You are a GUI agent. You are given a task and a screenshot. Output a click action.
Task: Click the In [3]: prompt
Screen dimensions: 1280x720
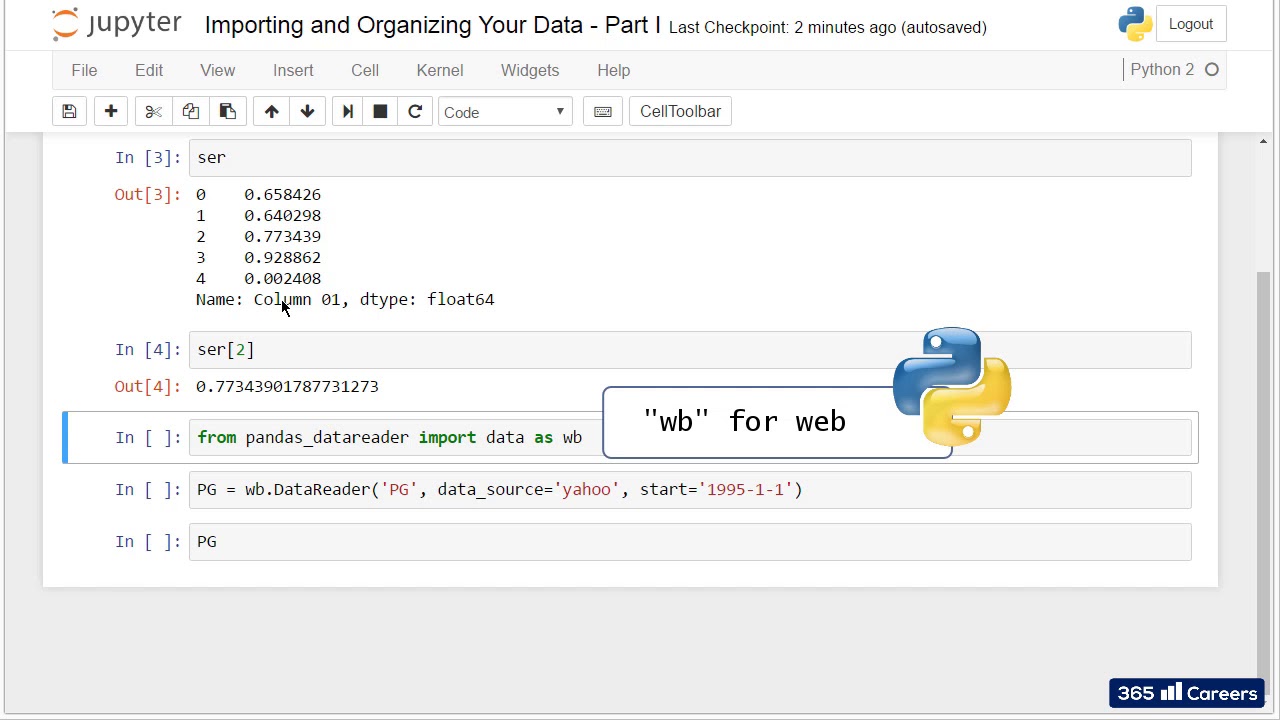tap(148, 158)
